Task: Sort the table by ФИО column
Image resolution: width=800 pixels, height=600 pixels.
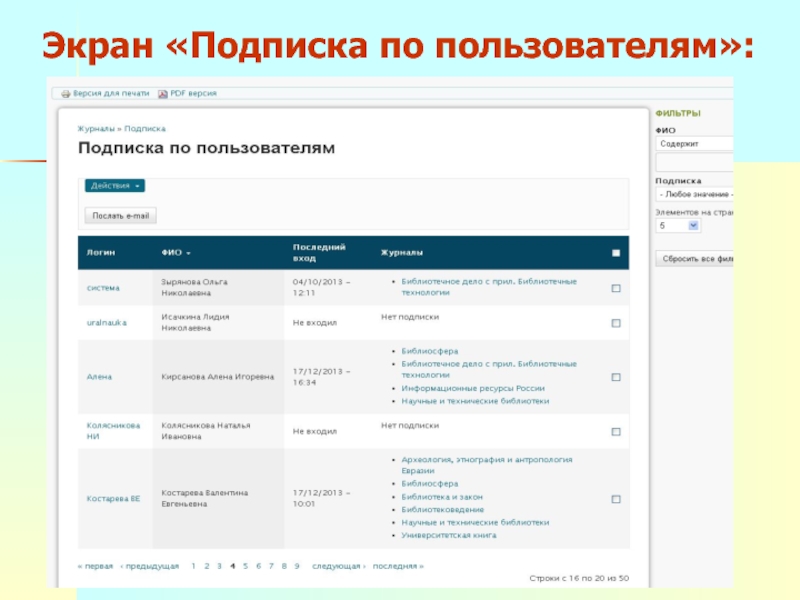Action: point(176,253)
